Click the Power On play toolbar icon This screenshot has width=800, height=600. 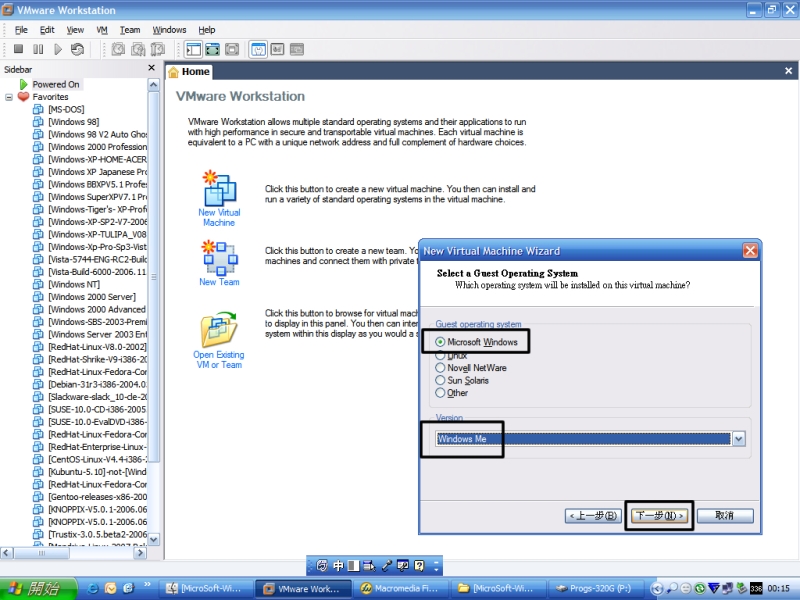[58, 49]
